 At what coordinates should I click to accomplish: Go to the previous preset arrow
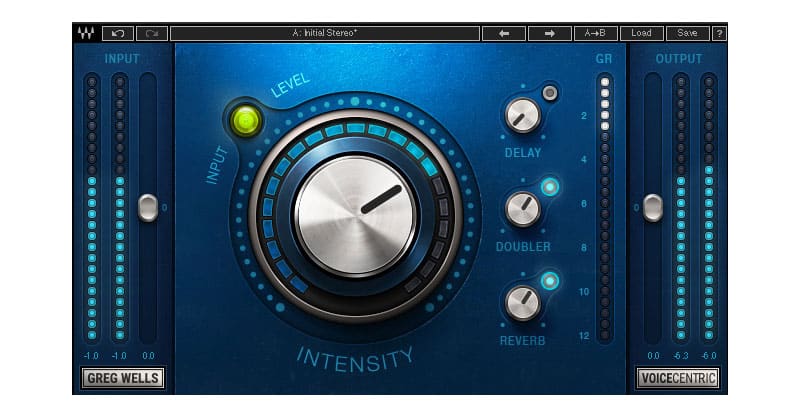click(504, 33)
